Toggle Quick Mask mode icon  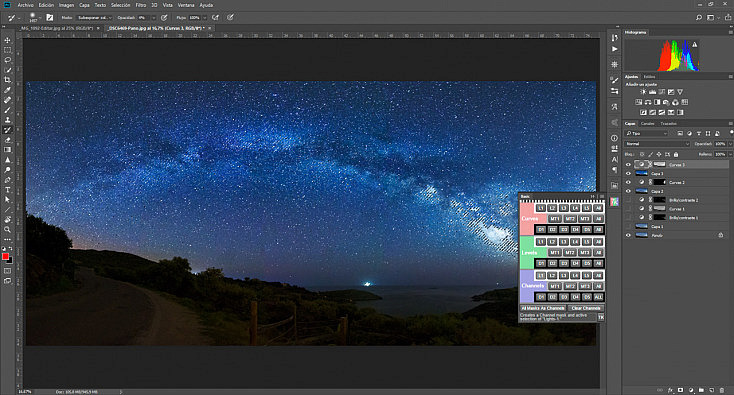pos(7,271)
